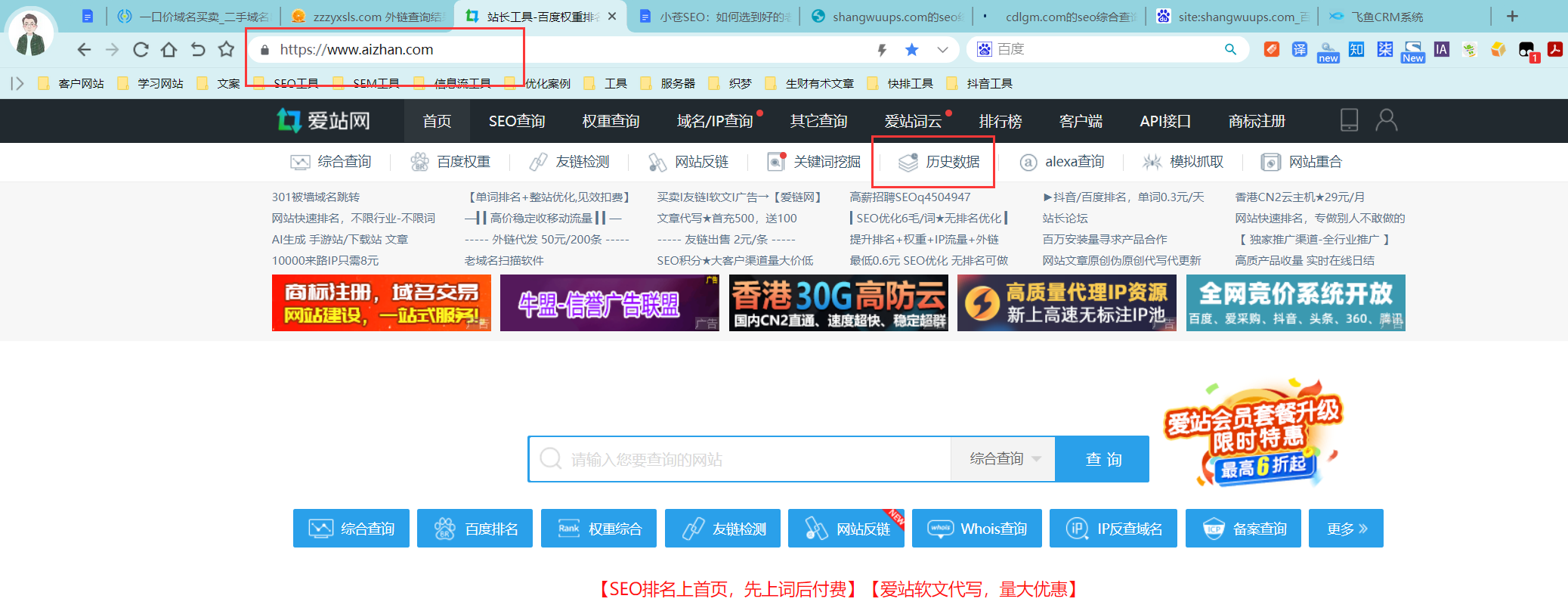Click the 爱站网 logo
1568x608 pixels.
coord(323,120)
